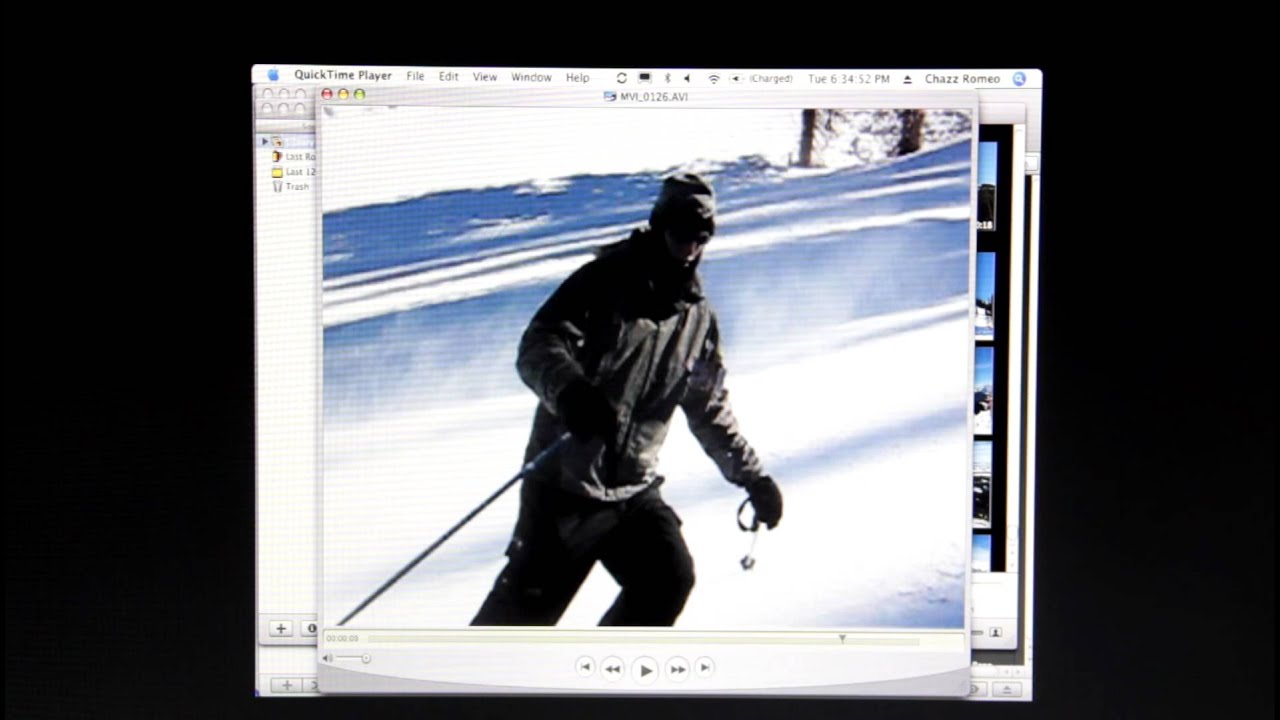Jump to end of the movie

click(705, 667)
